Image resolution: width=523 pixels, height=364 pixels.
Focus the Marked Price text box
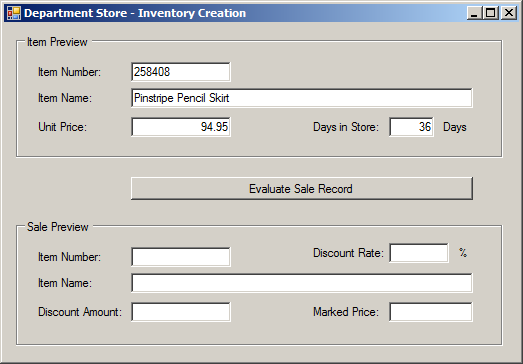click(431, 312)
